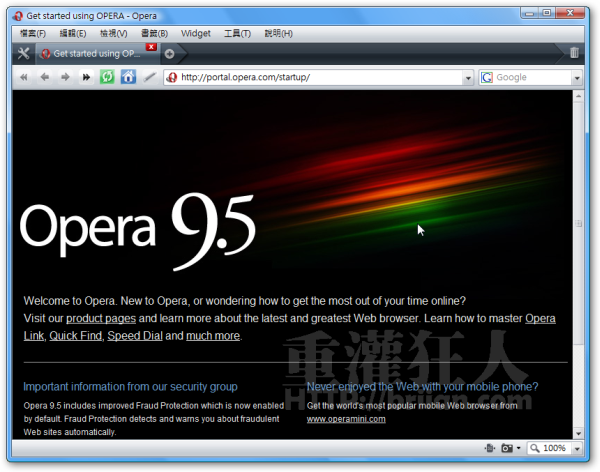Click the show images camera icon
Image resolution: width=600 pixels, height=472 pixels.
pyautogui.click(x=507, y=448)
